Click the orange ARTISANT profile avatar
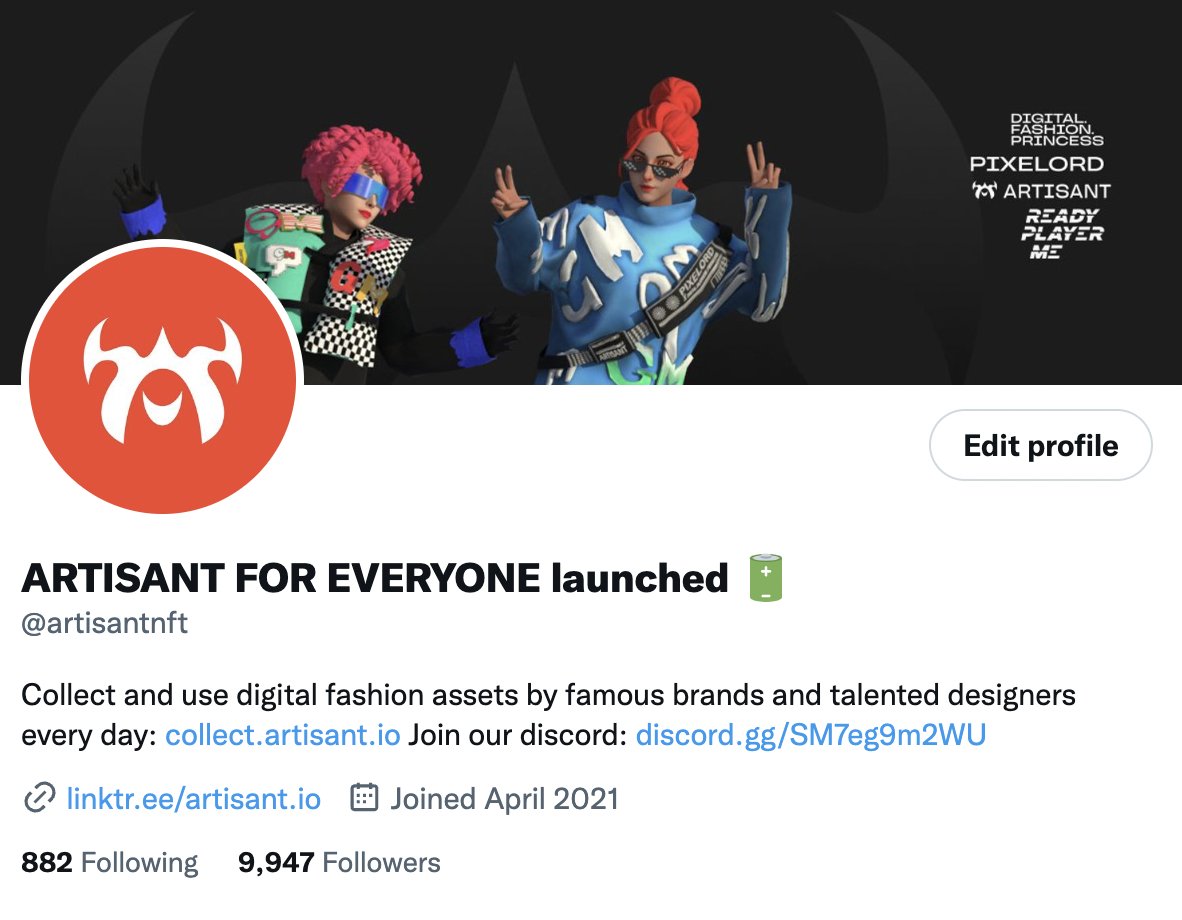This screenshot has height=920, width=1182. tap(162, 379)
